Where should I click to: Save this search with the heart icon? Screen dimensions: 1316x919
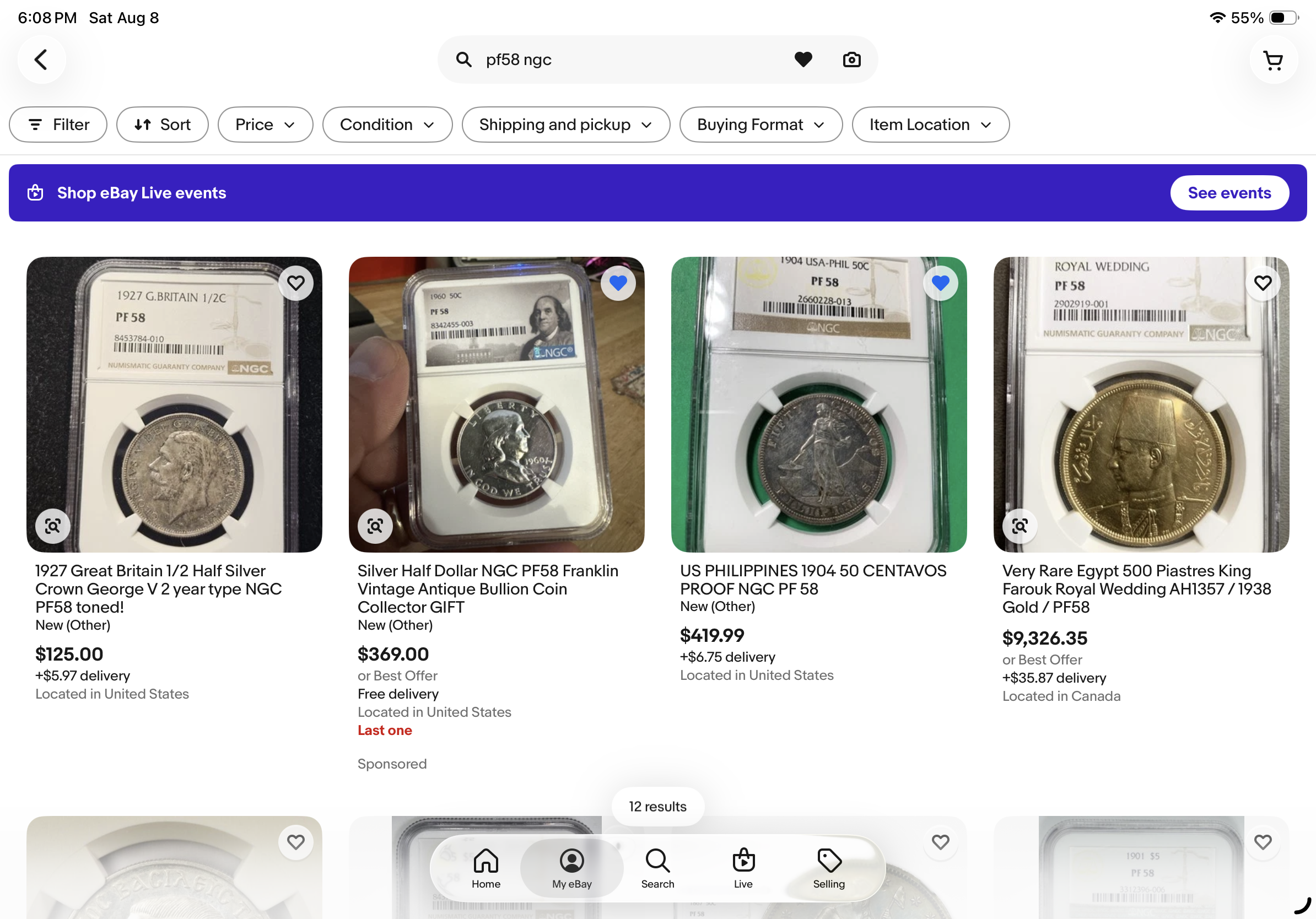[803, 60]
